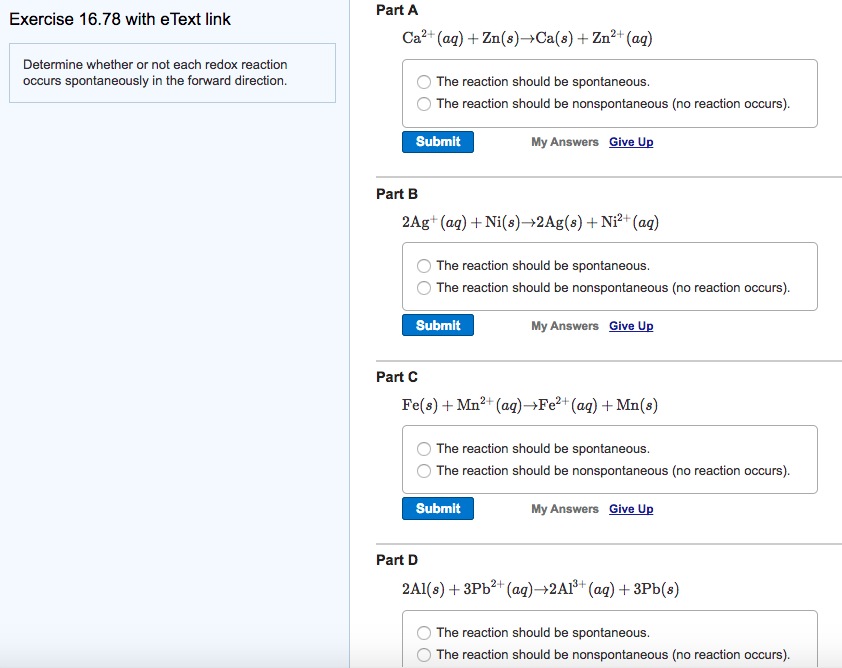Image resolution: width=842 pixels, height=668 pixels.
Task: Select spontaneous for Part A reaction
Action: pos(423,82)
